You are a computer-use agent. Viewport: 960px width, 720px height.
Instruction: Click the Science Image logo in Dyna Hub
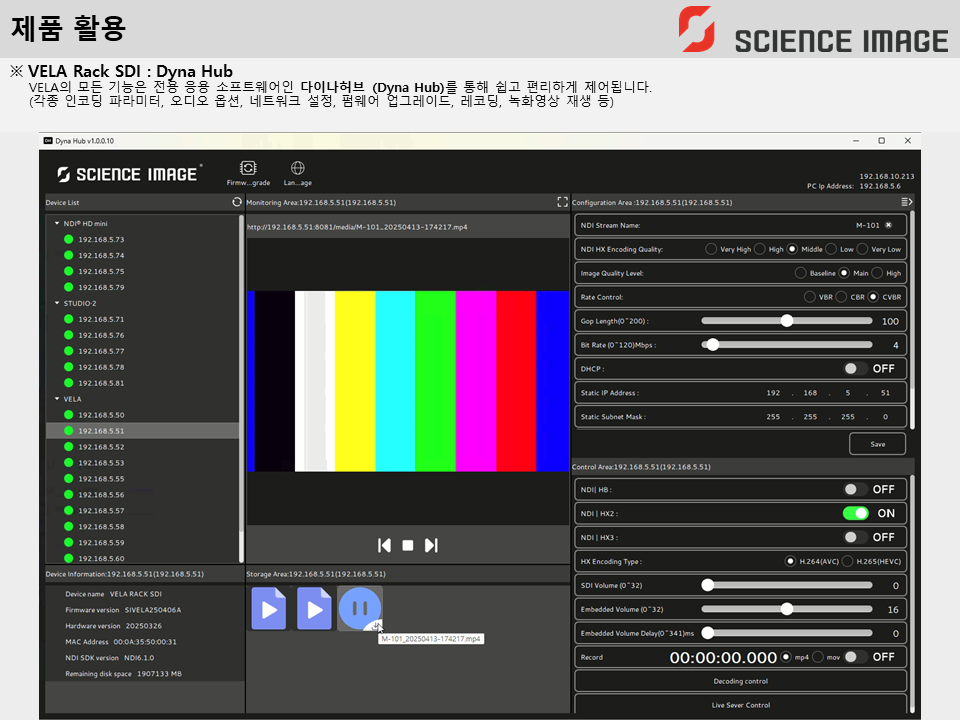click(x=130, y=174)
